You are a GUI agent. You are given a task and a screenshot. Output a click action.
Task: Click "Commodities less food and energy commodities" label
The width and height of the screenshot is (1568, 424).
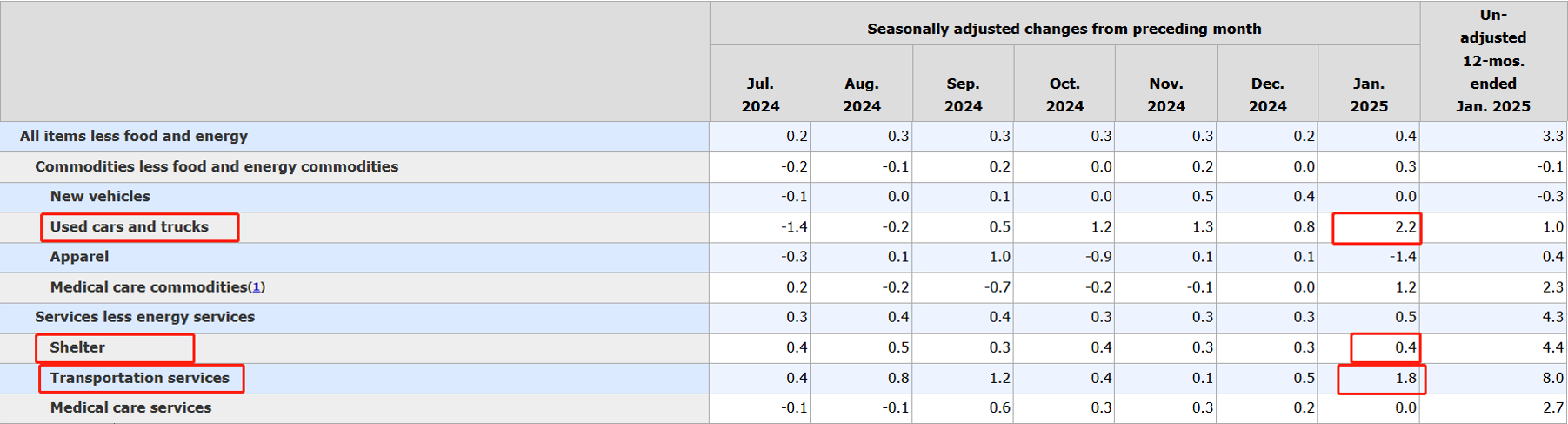coord(217,166)
